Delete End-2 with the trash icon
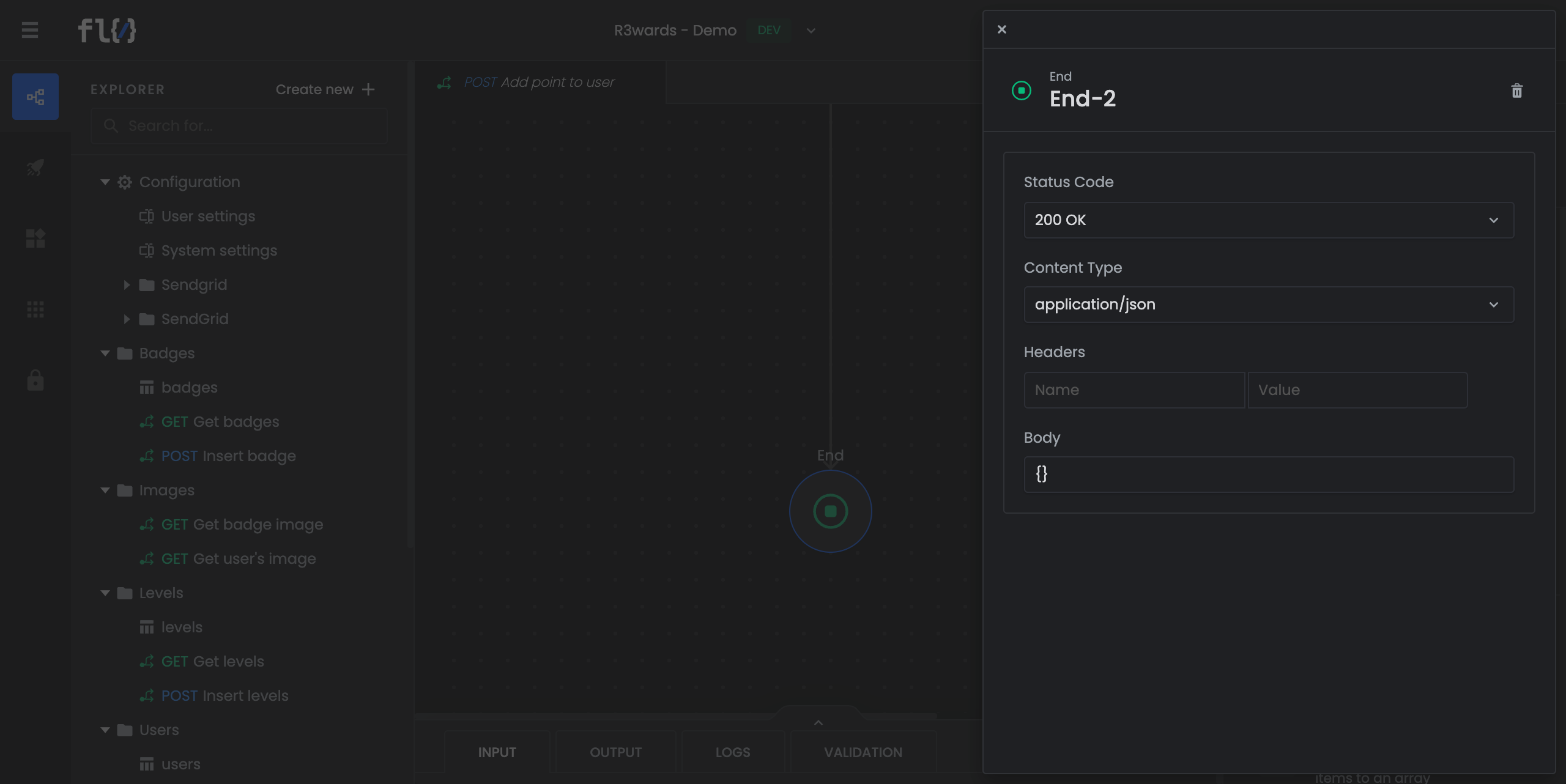1566x784 pixels. tap(1517, 91)
